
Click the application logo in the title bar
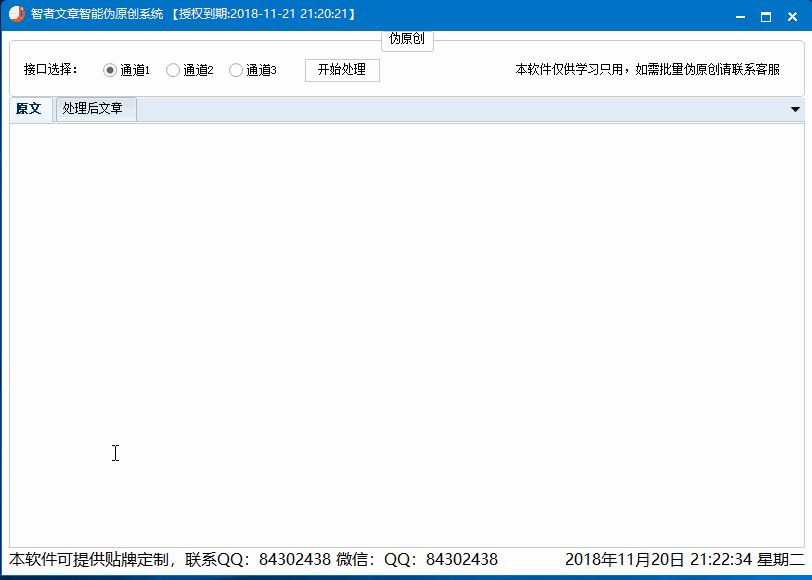[17, 14]
